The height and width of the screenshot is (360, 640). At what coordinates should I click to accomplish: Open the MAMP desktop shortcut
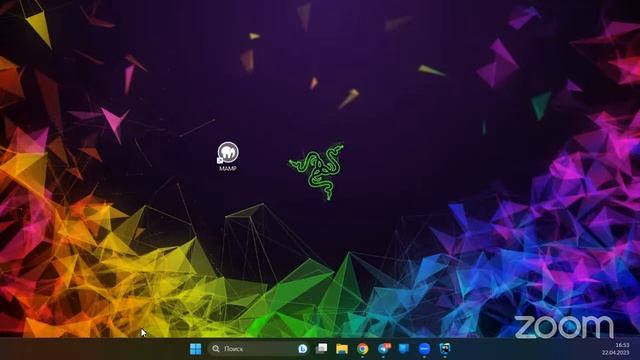228,156
